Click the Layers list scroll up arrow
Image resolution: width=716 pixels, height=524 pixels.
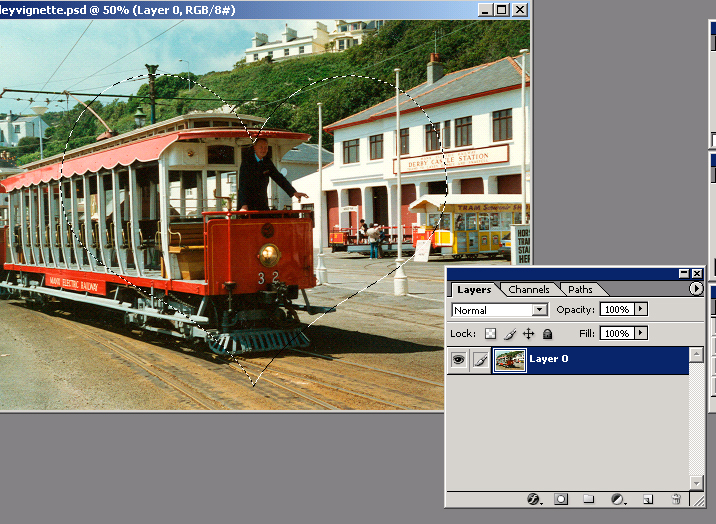tap(696, 355)
